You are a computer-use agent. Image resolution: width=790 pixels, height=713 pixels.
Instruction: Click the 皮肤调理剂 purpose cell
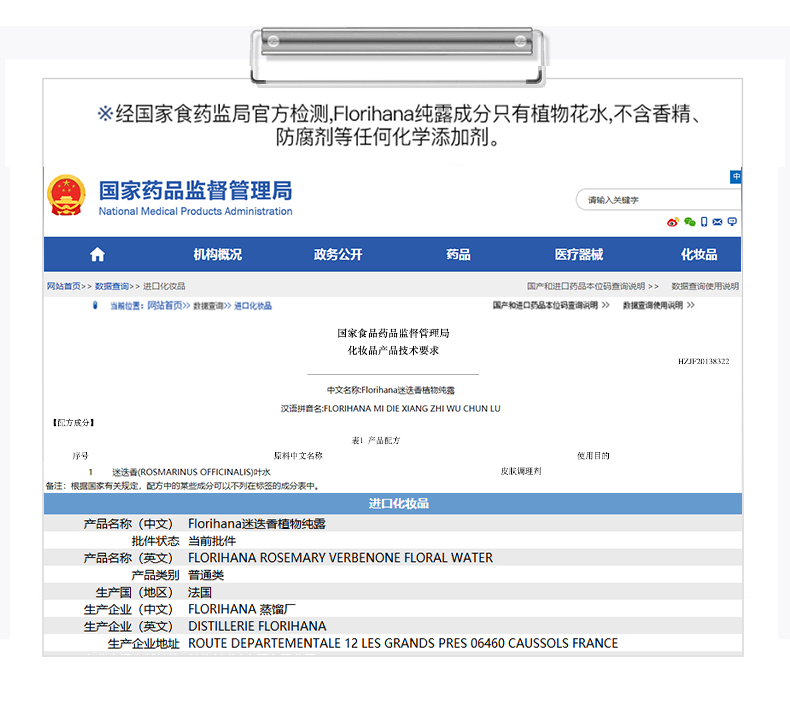coord(521,471)
